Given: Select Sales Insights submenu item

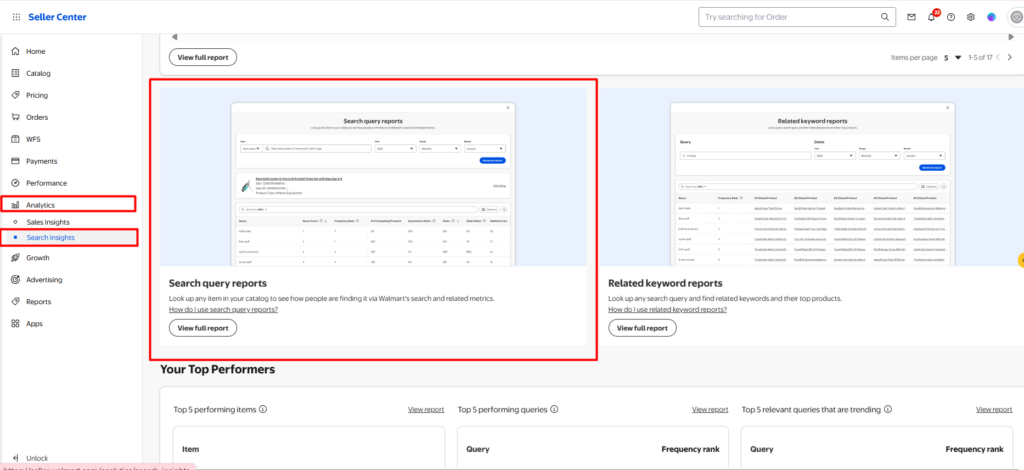Looking at the screenshot, I should (48, 222).
